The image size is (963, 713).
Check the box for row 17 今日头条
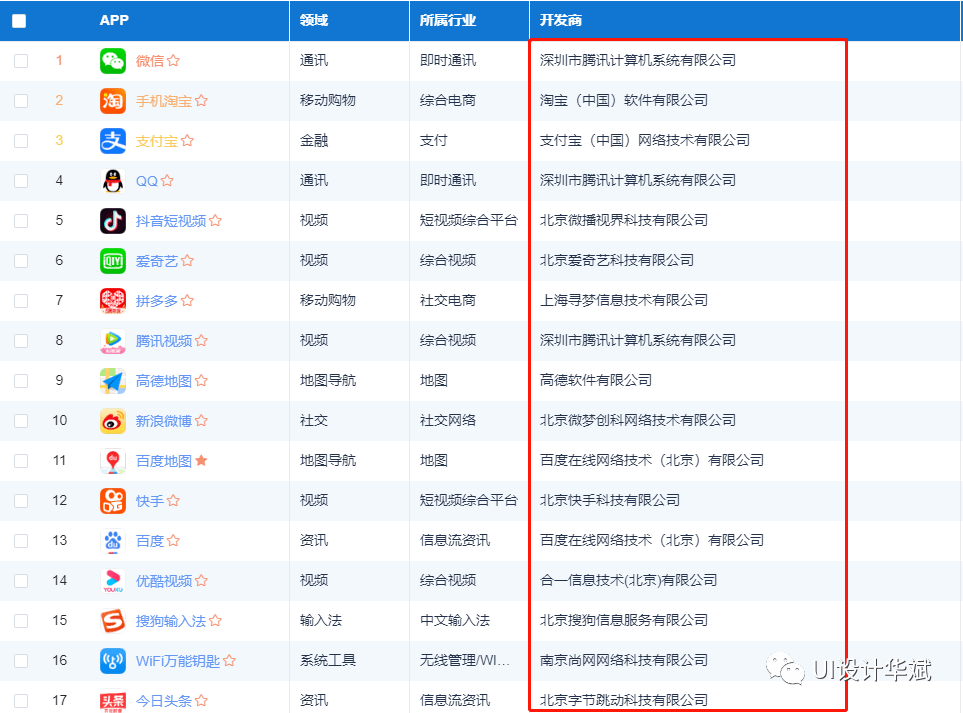point(21,701)
